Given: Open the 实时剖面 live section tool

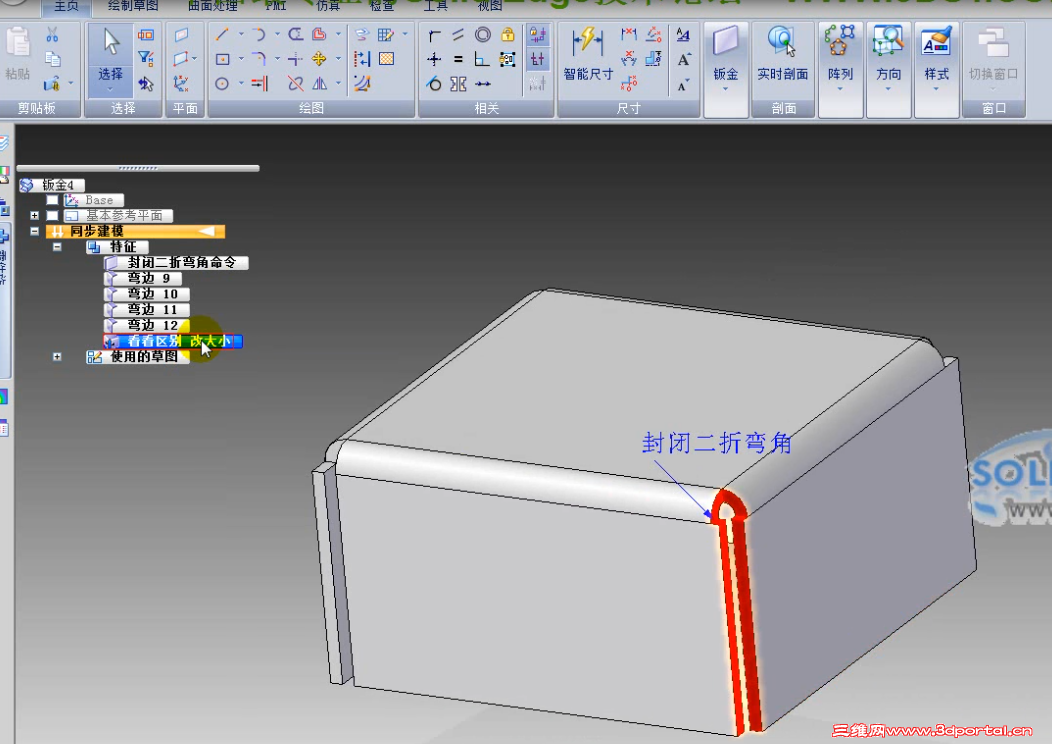Looking at the screenshot, I should click(782, 54).
